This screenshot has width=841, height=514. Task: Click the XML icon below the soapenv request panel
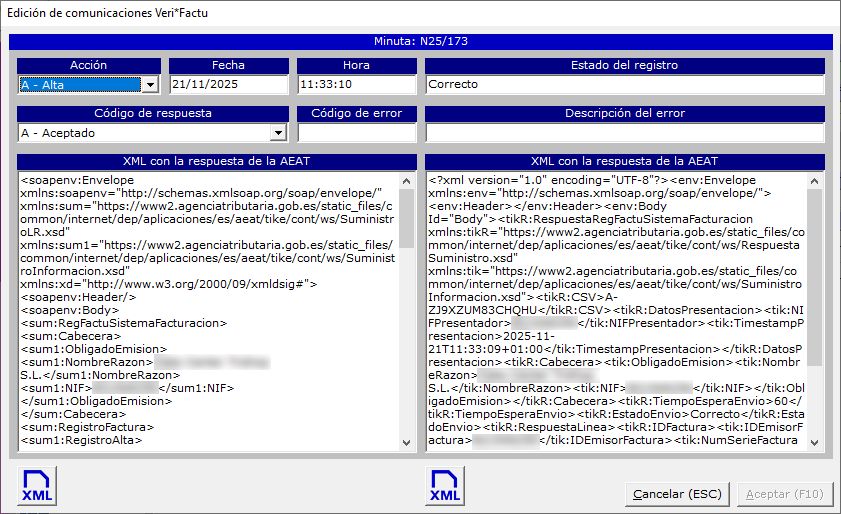click(x=38, y=485)
